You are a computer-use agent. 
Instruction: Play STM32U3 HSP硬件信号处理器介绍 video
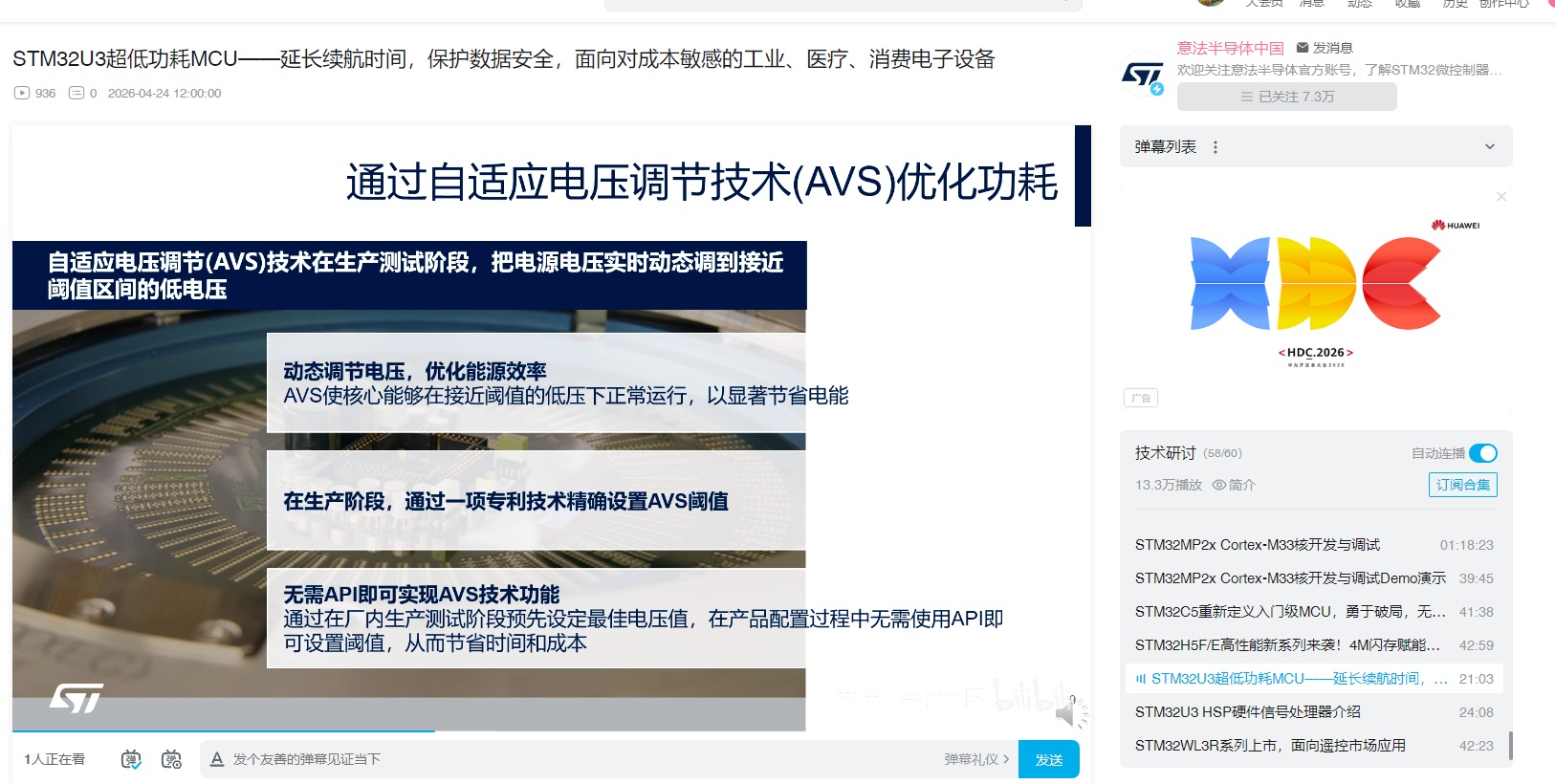coord(1314,712)
